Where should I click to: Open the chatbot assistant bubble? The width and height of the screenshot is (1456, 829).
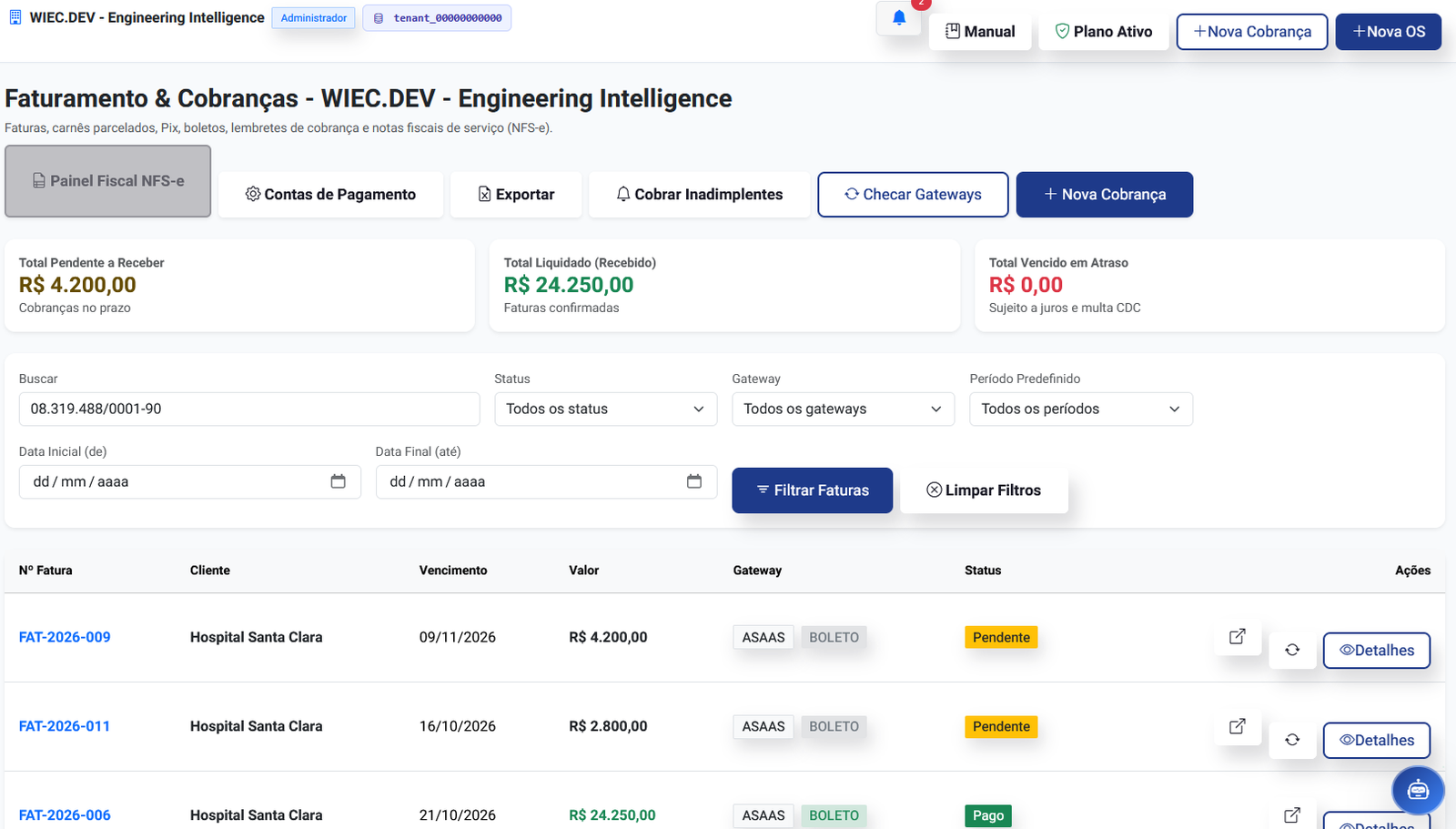point(1418,790)
